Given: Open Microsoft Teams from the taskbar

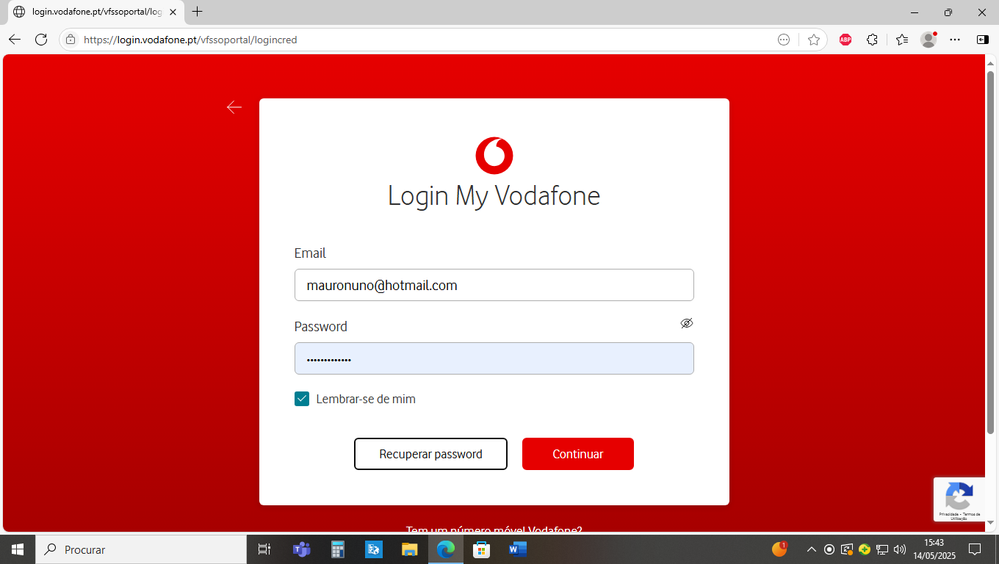Looking at the screenshot, I should tap(301, 549).
